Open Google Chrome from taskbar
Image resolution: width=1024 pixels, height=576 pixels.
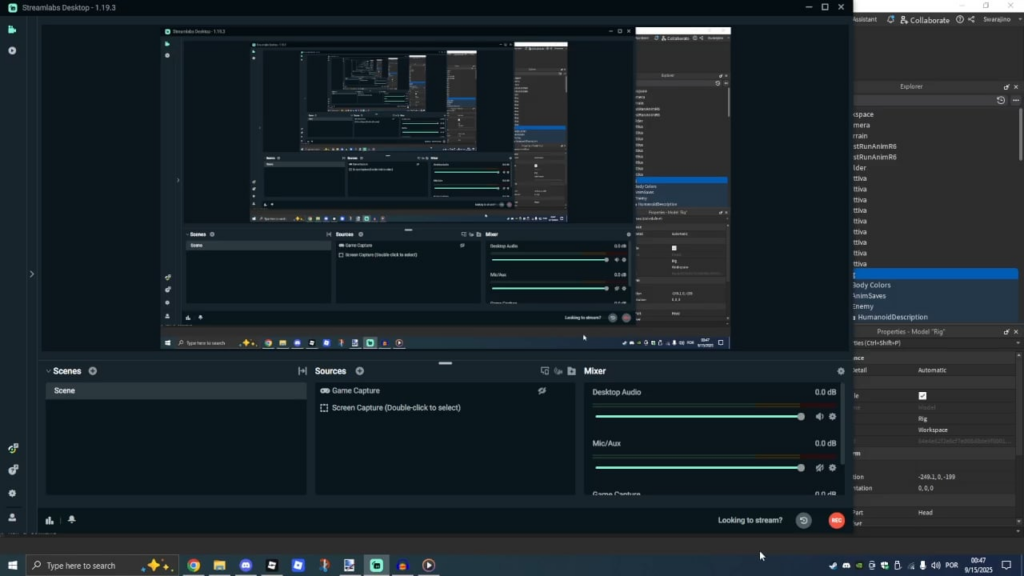click(193, 566)
